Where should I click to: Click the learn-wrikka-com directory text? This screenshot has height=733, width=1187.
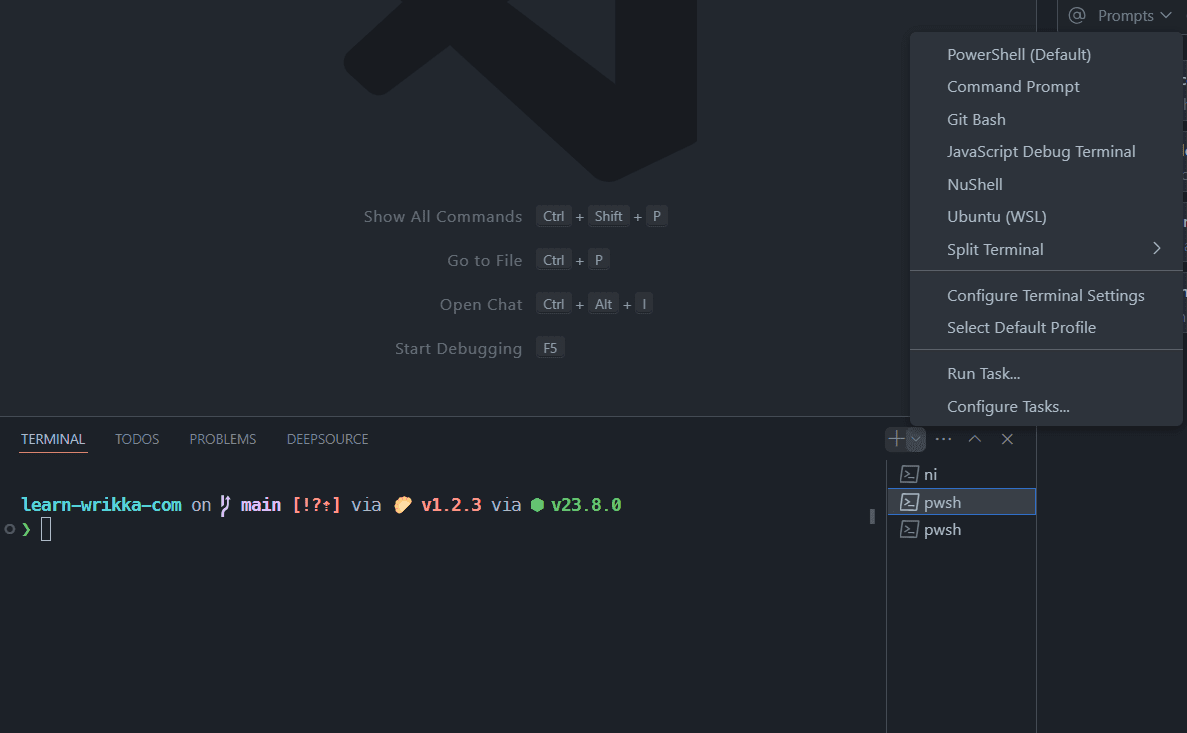pos(101,505)
